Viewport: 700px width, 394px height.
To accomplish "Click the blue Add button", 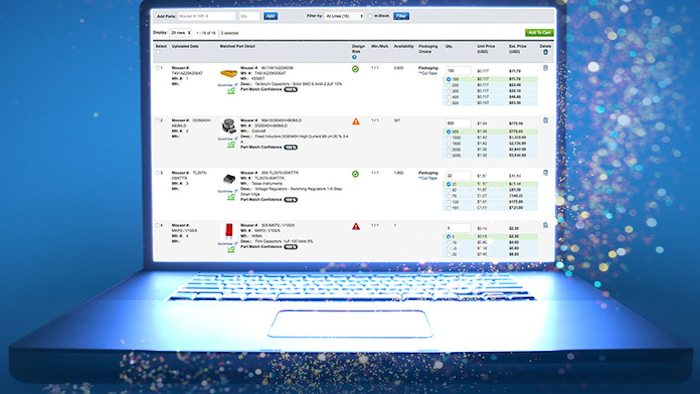I will [x=270, y=16].
